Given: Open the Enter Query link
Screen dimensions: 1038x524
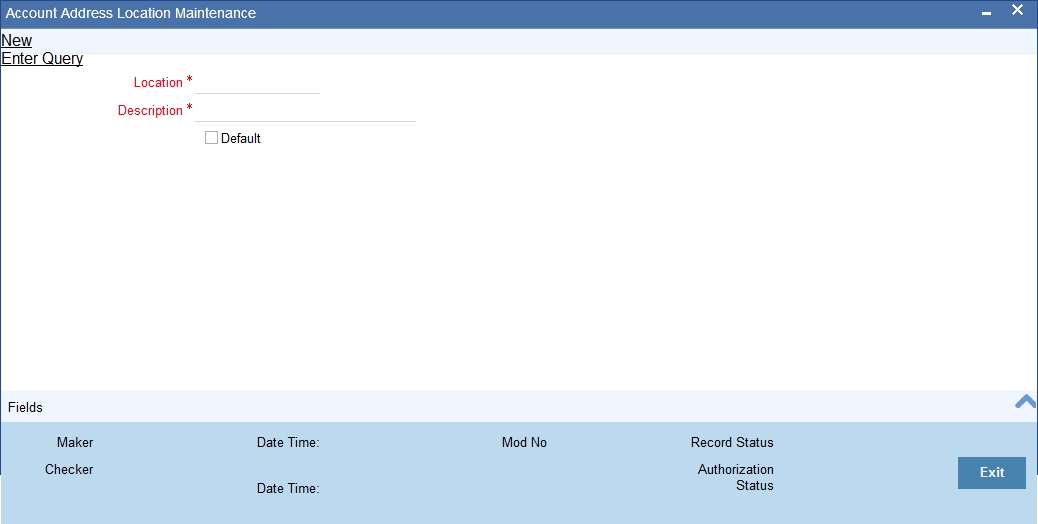Looking at the screenshot, I should (x=42, y=58).
